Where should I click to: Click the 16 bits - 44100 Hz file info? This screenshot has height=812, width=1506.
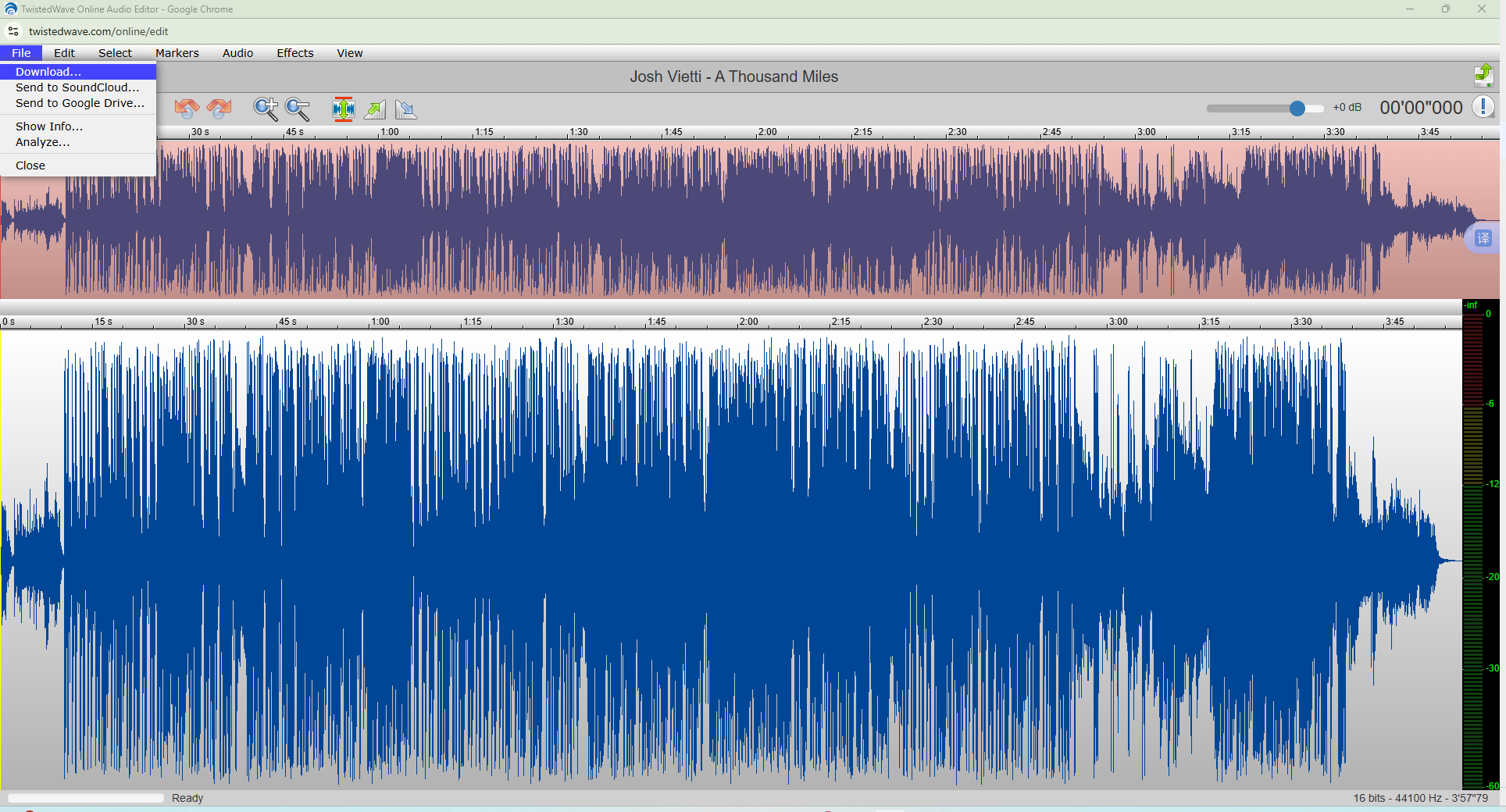click(1420, 798)
